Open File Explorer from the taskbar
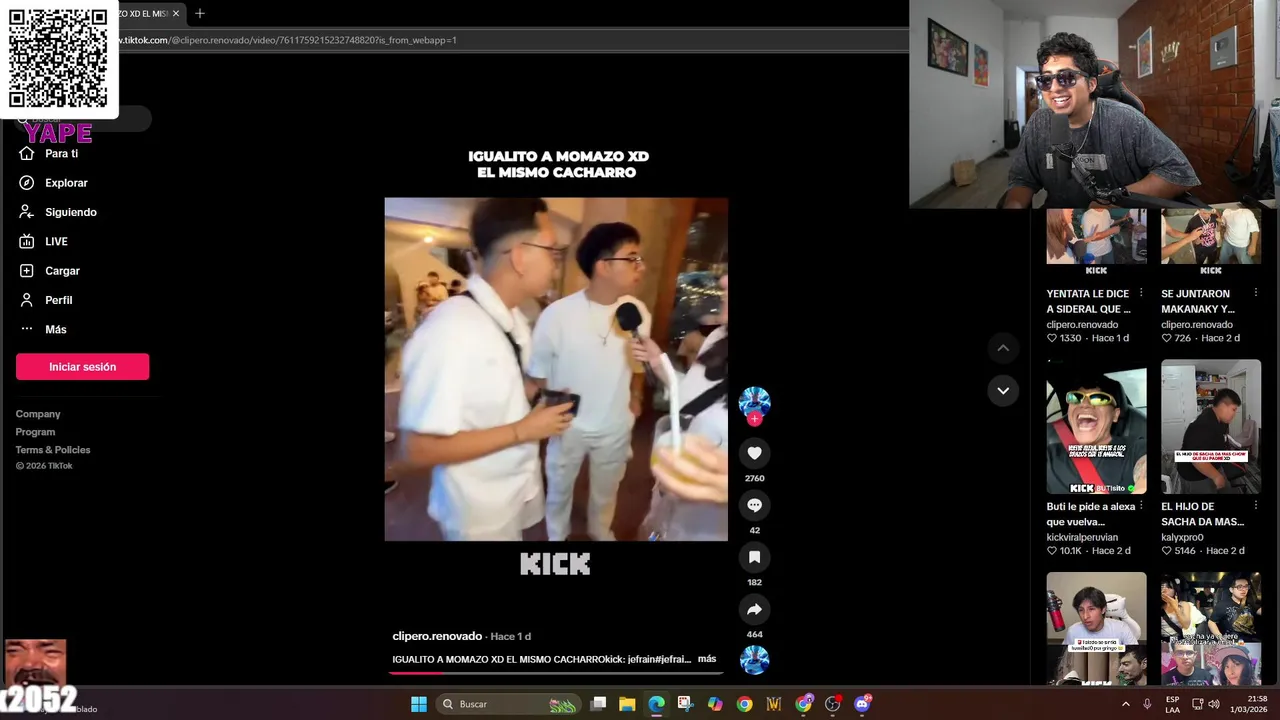This screenshot has width=1280, height=720. (627, 704)
